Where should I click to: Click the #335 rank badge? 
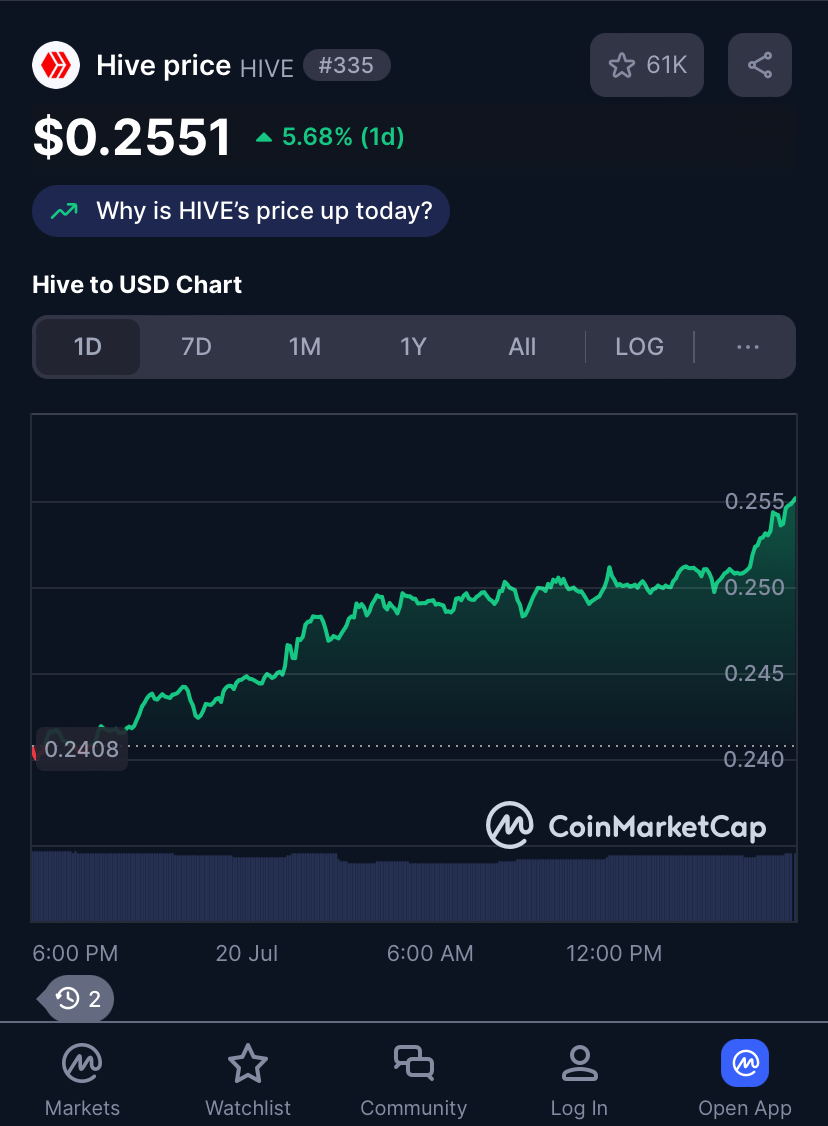[x=346, y=65]
